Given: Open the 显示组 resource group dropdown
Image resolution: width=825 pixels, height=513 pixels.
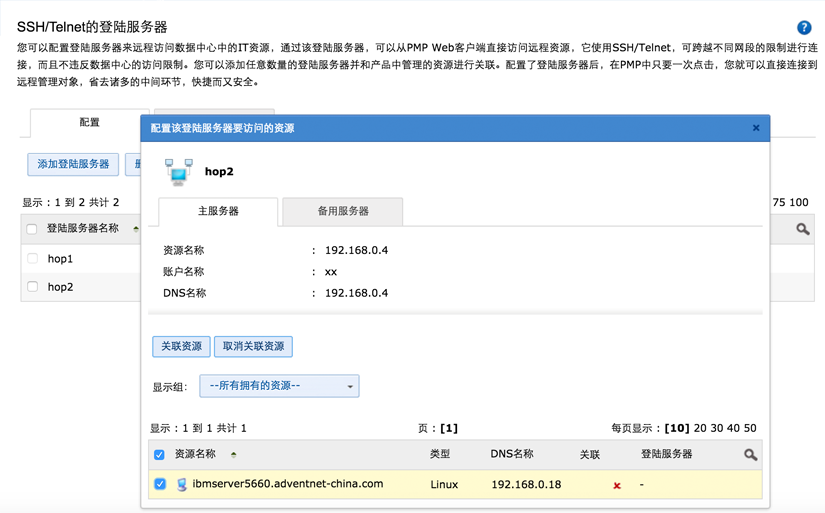Looking at the screenshot, I should pyautogui.click(x=279, y=386).
